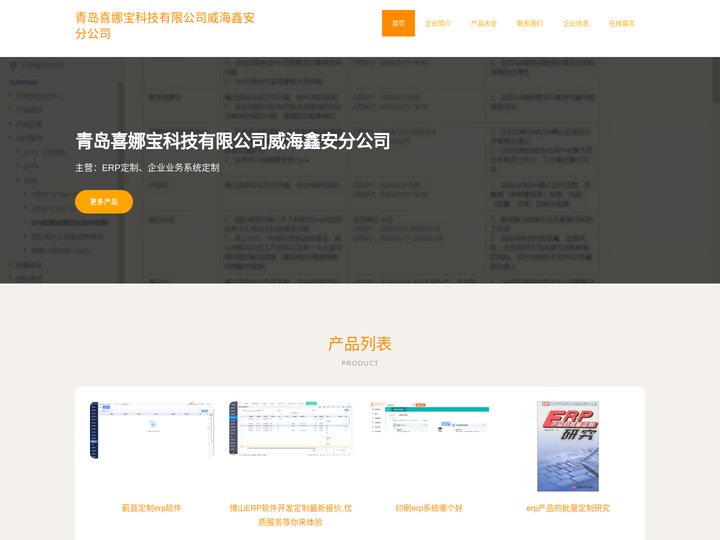Go to the 企业简介 menu item
The height and width of the screenshot is (540, 720).
pos(438,23)
